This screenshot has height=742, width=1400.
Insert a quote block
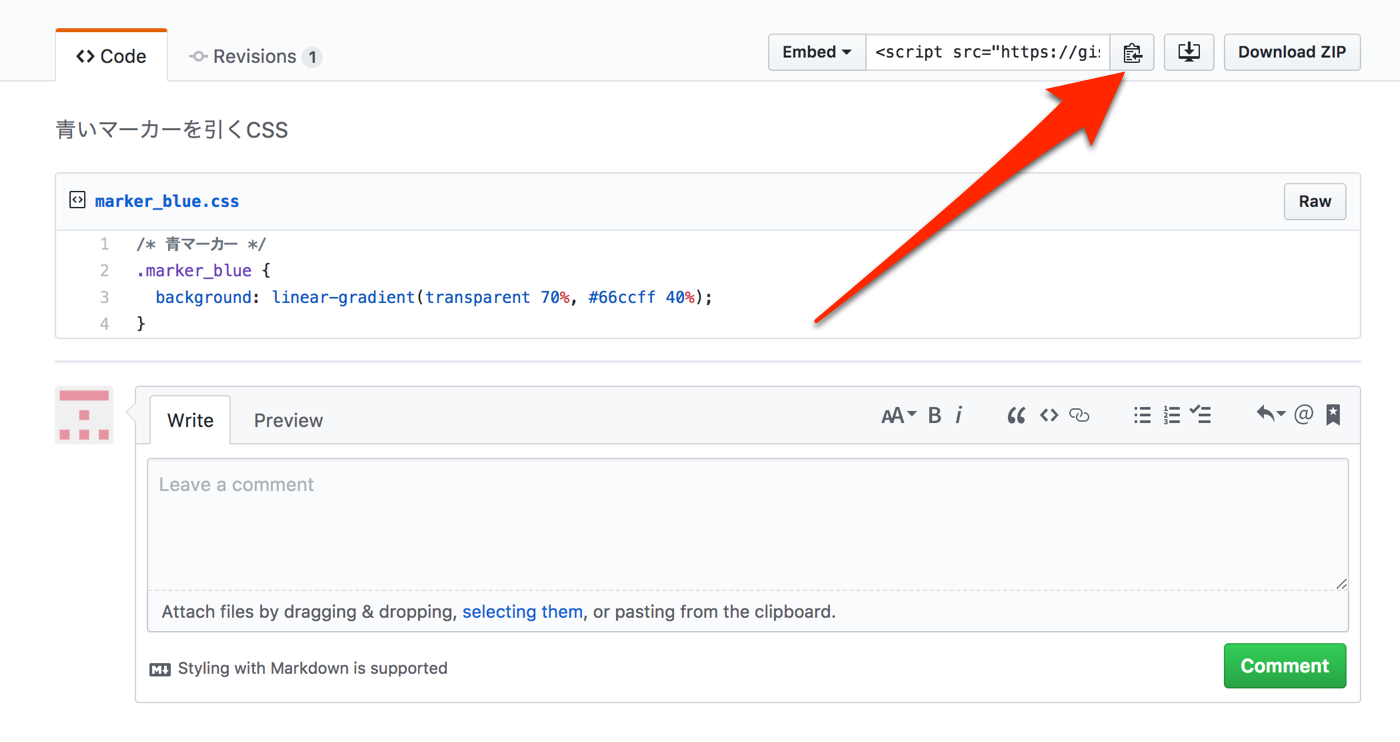point(1016,415)
